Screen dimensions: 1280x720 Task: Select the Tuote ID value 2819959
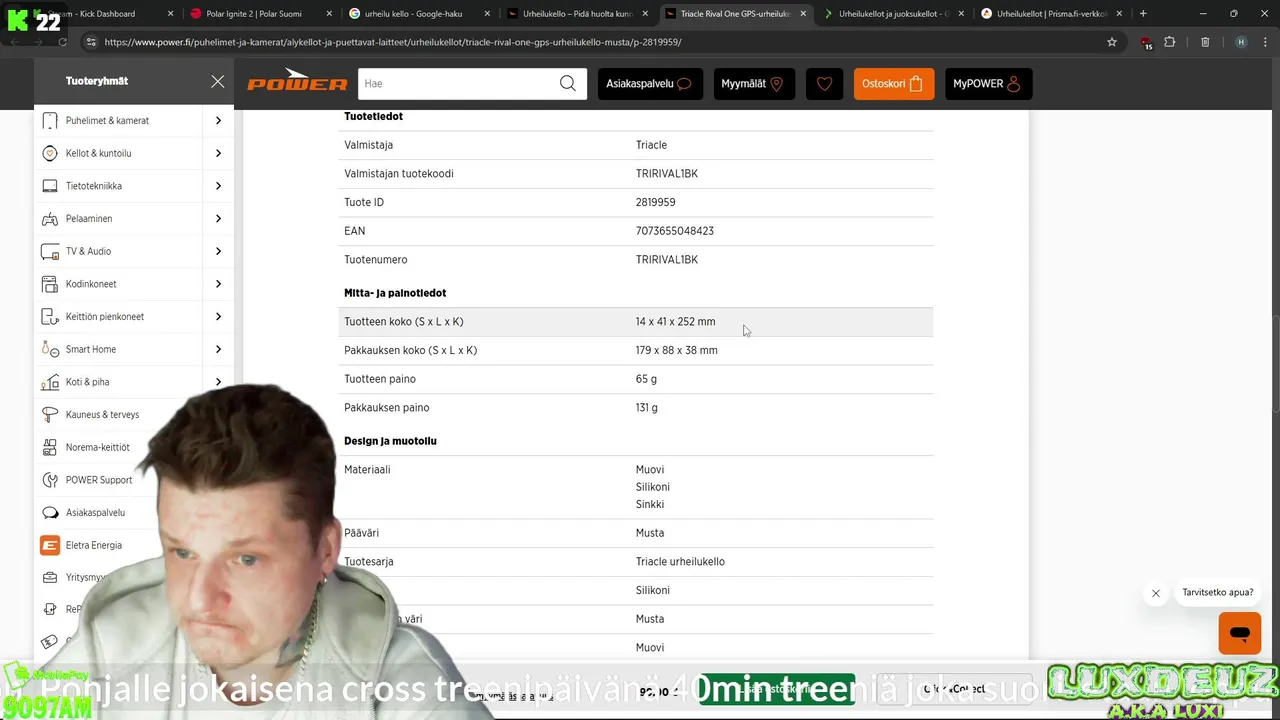click(x=656, y=203)
